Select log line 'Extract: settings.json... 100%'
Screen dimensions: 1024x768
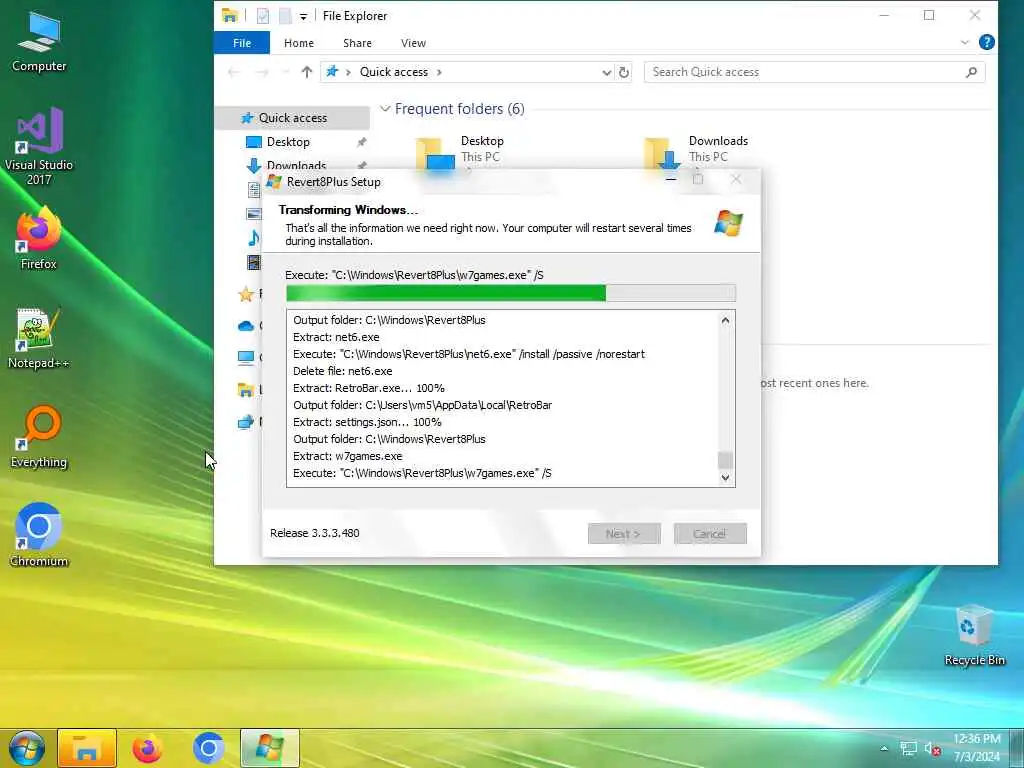point(367,422)
